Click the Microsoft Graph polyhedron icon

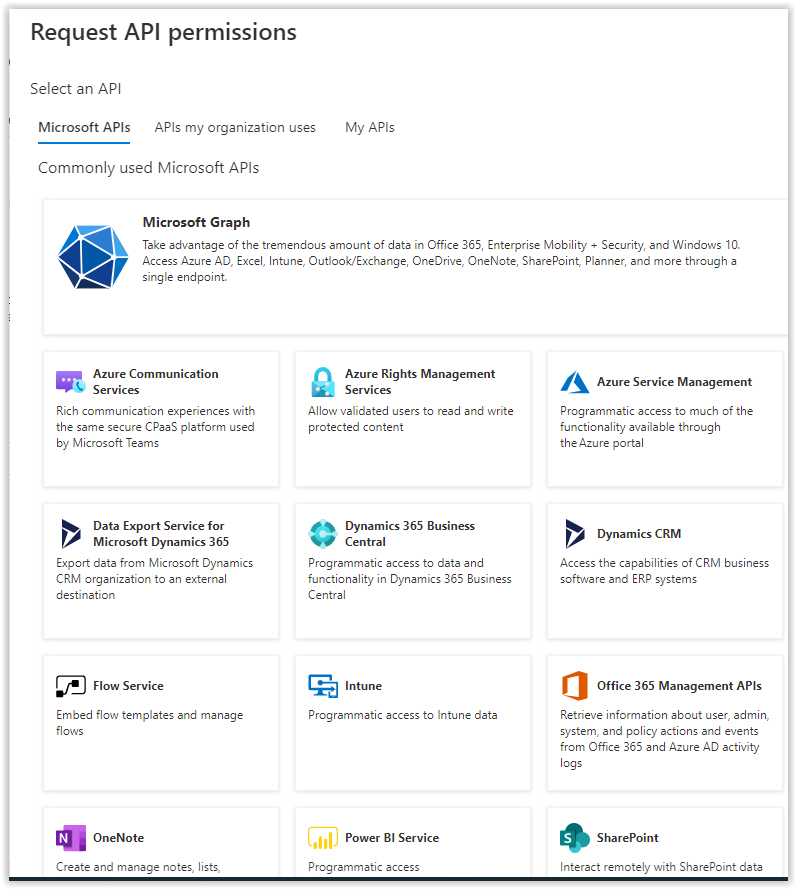[x=93, y=257]
